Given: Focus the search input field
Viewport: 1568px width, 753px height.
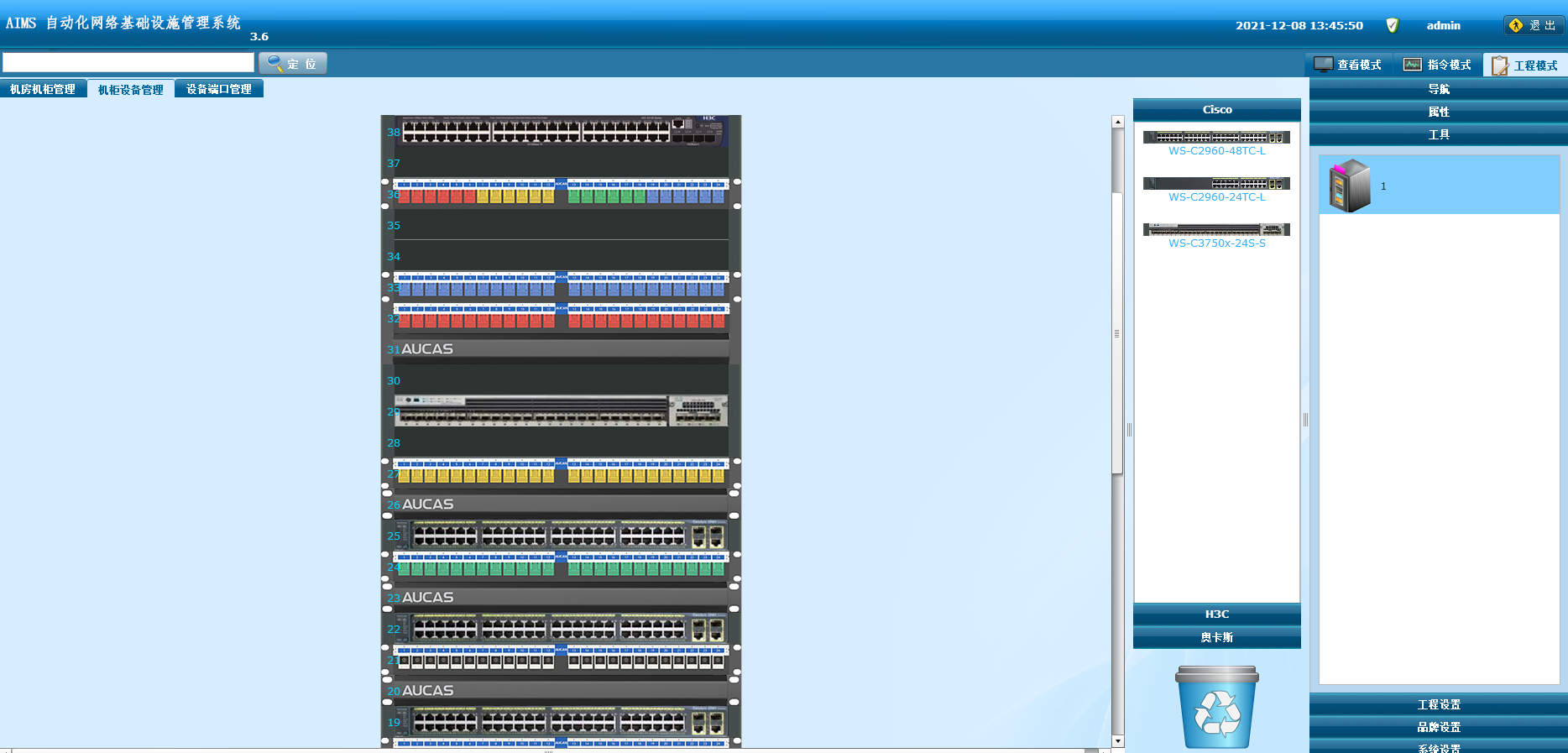Looking at the screenshot, I should [128, 63].
